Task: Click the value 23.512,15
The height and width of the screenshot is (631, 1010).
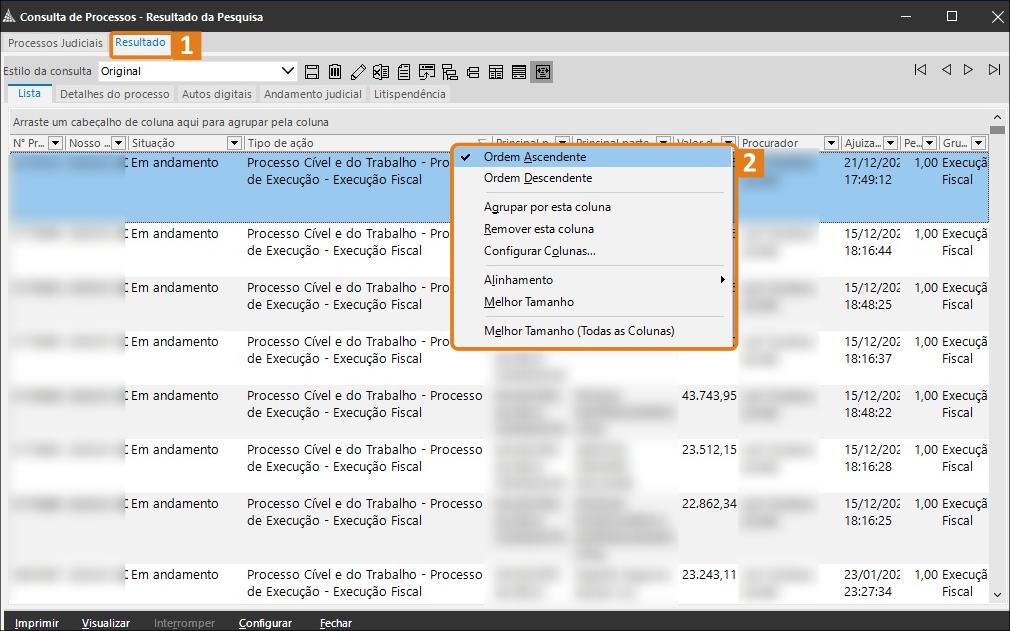Action: click(709, 450)
